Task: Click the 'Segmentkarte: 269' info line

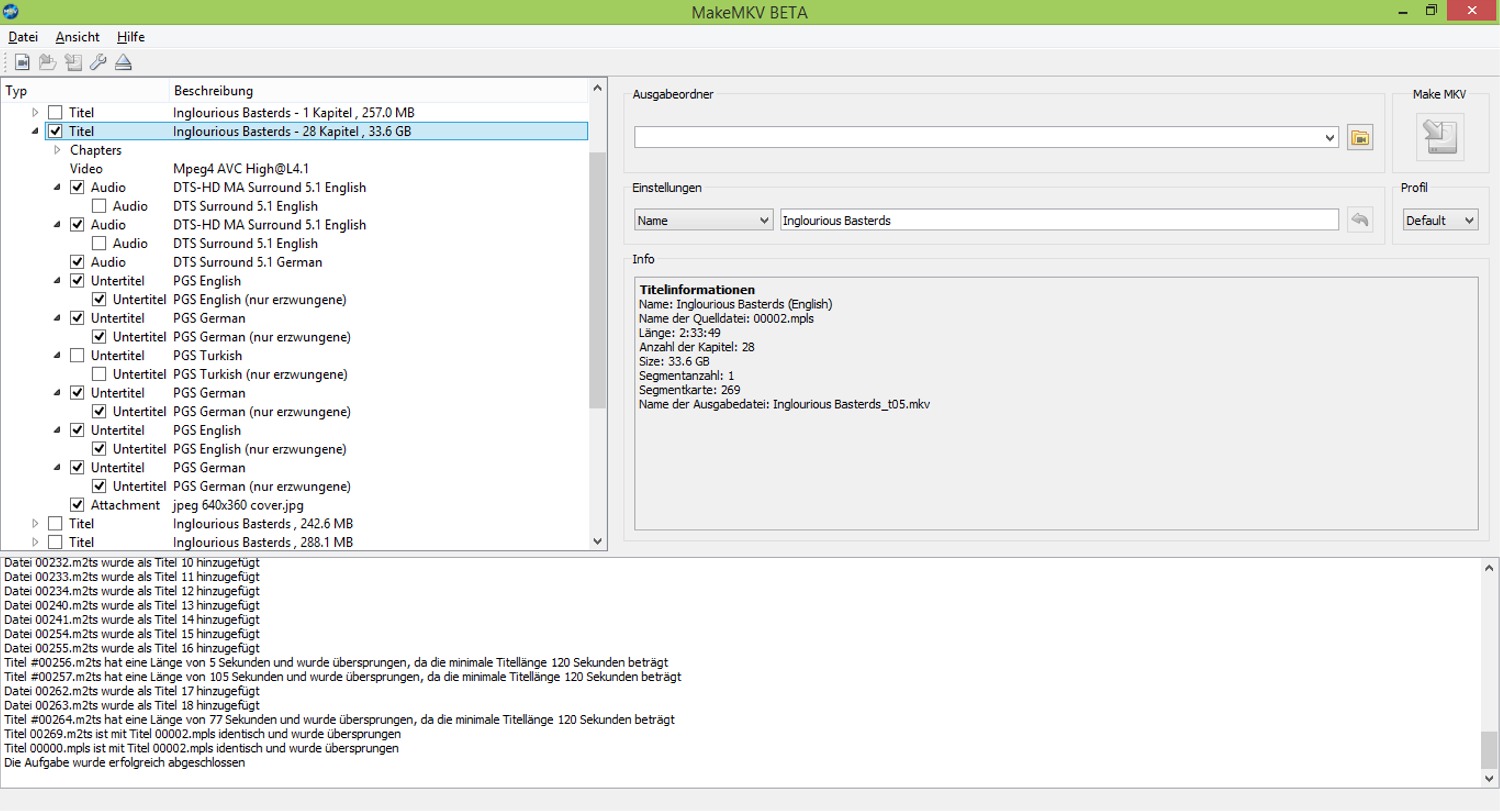Action: point(689,390)
